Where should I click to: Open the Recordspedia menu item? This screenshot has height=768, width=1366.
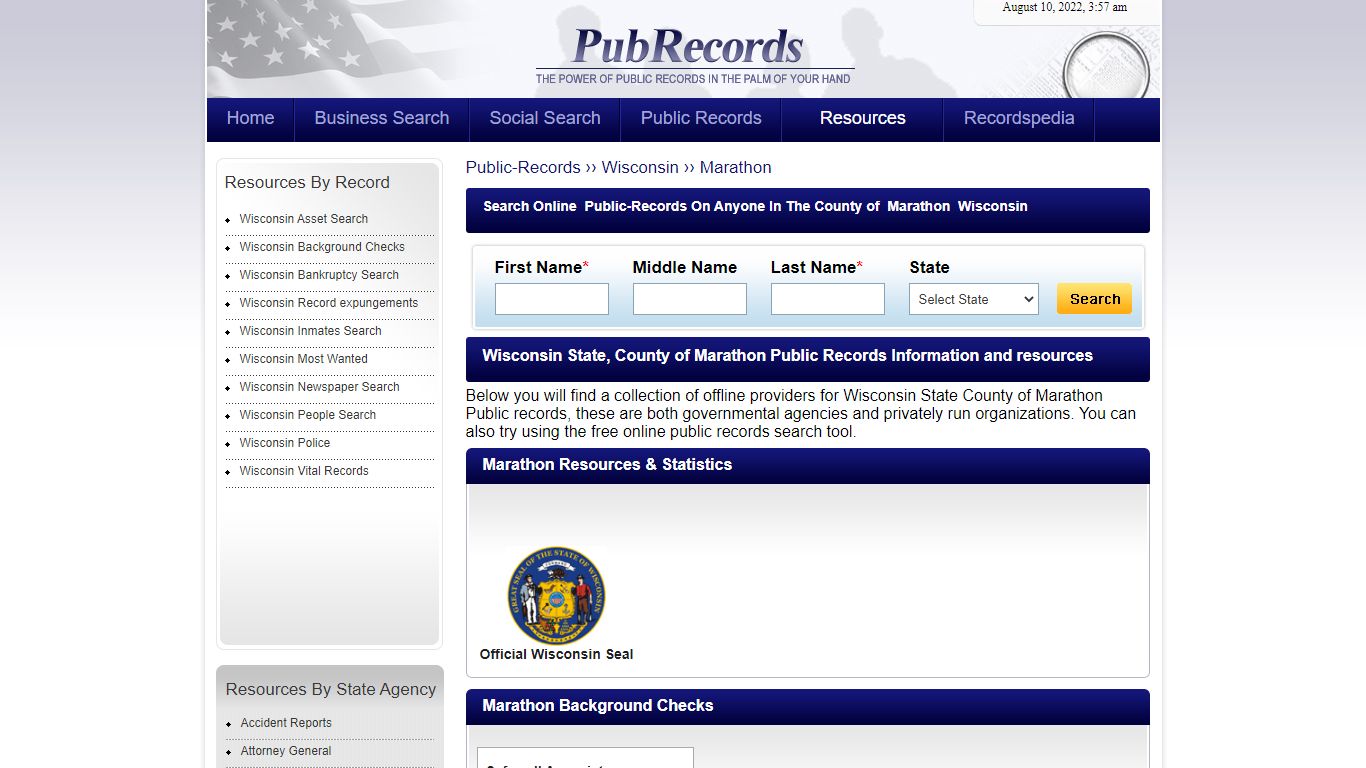(1019, 118)
